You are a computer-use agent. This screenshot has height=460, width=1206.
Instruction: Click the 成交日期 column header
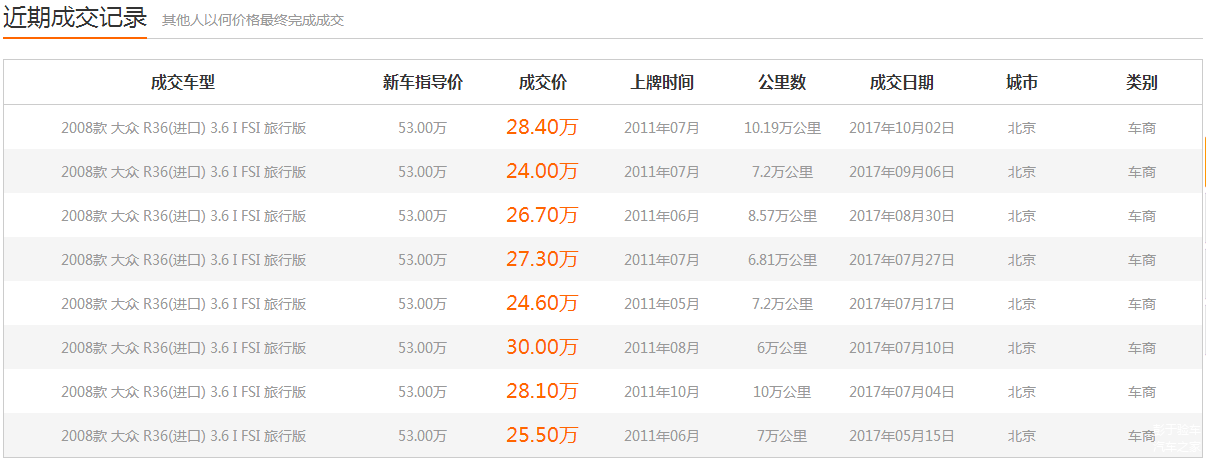pos(902,82)
